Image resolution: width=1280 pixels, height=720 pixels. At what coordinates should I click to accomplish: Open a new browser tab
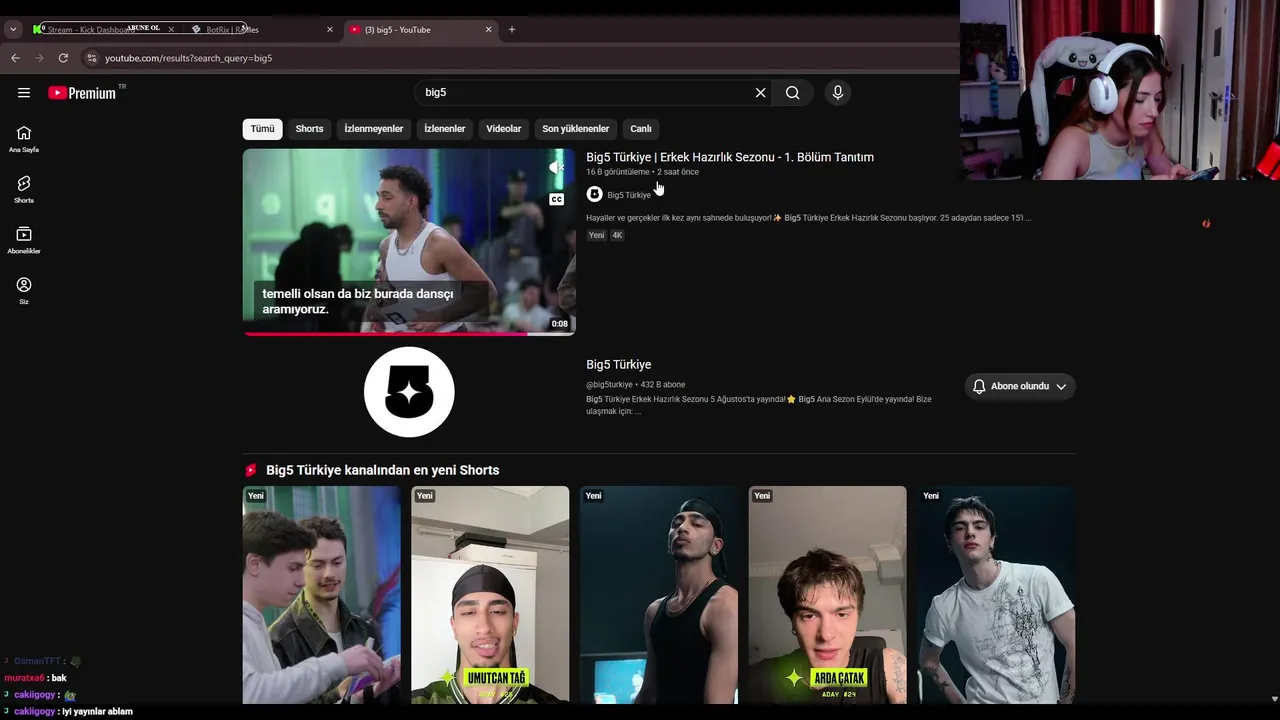point(512,29)
